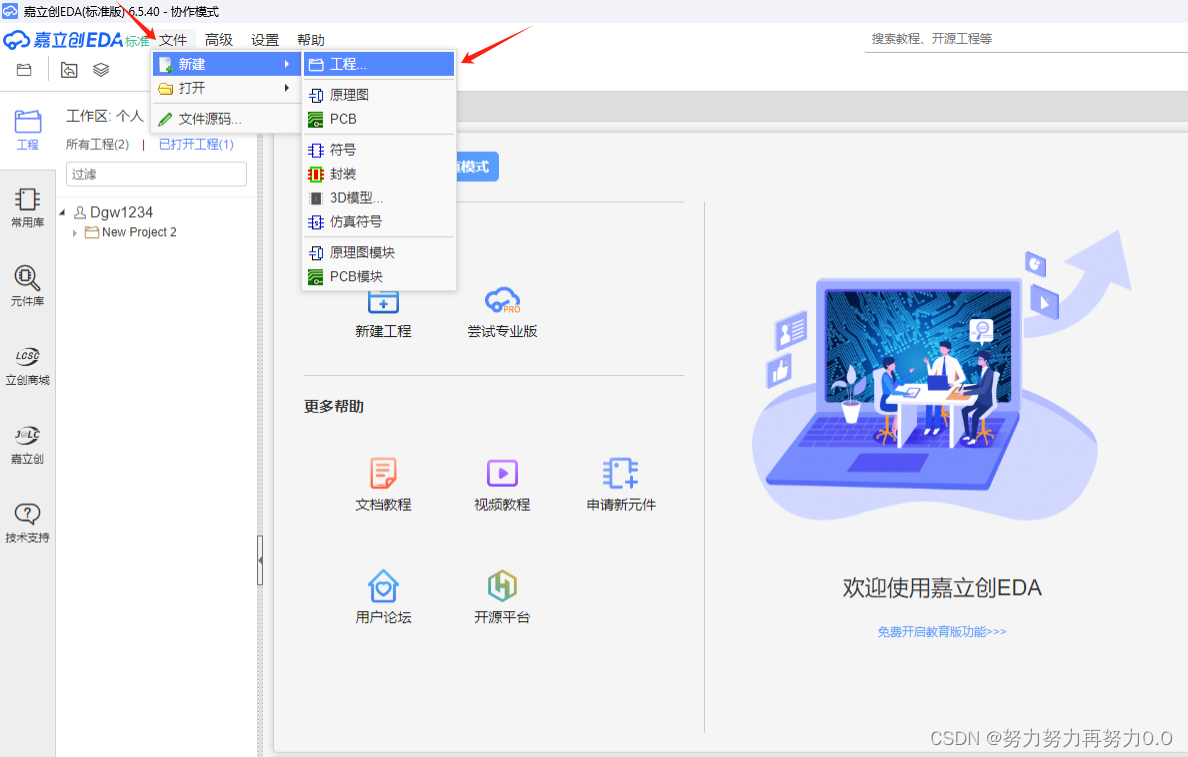Create a new 封装 from submenu
1188x757 pixels.
pos(379,174)
